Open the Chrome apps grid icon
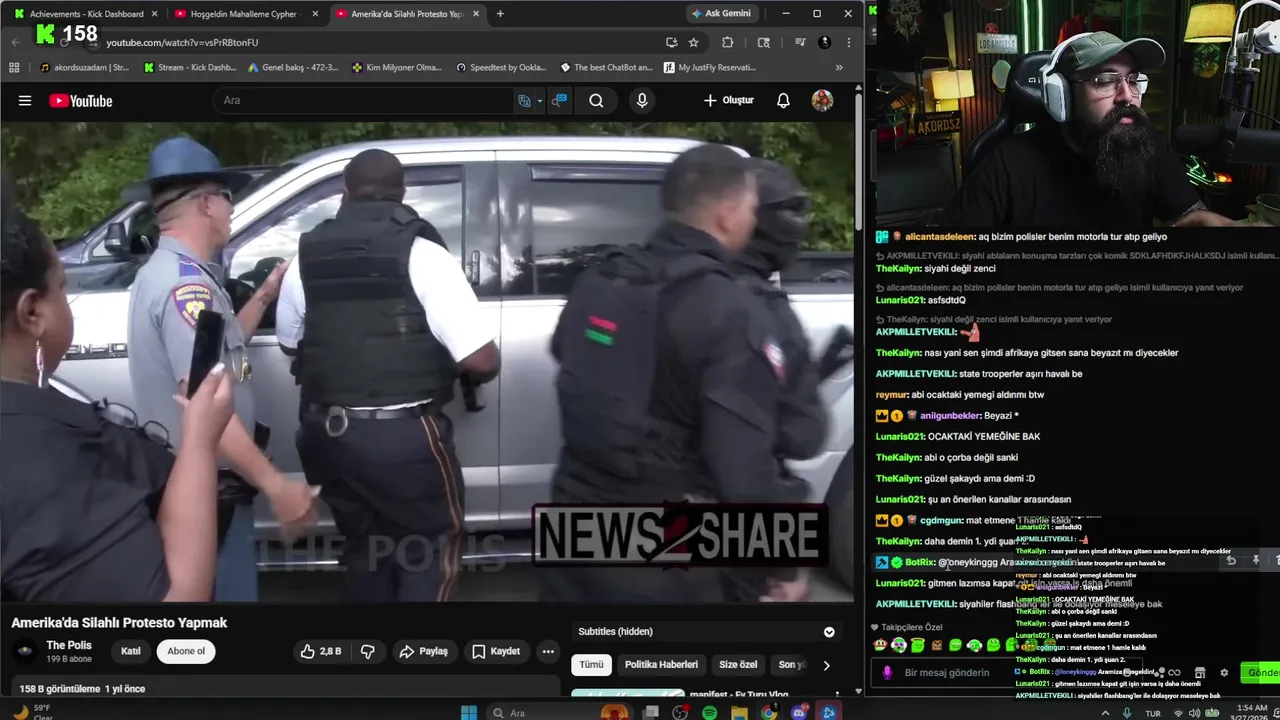 click(x=14, y=67)
